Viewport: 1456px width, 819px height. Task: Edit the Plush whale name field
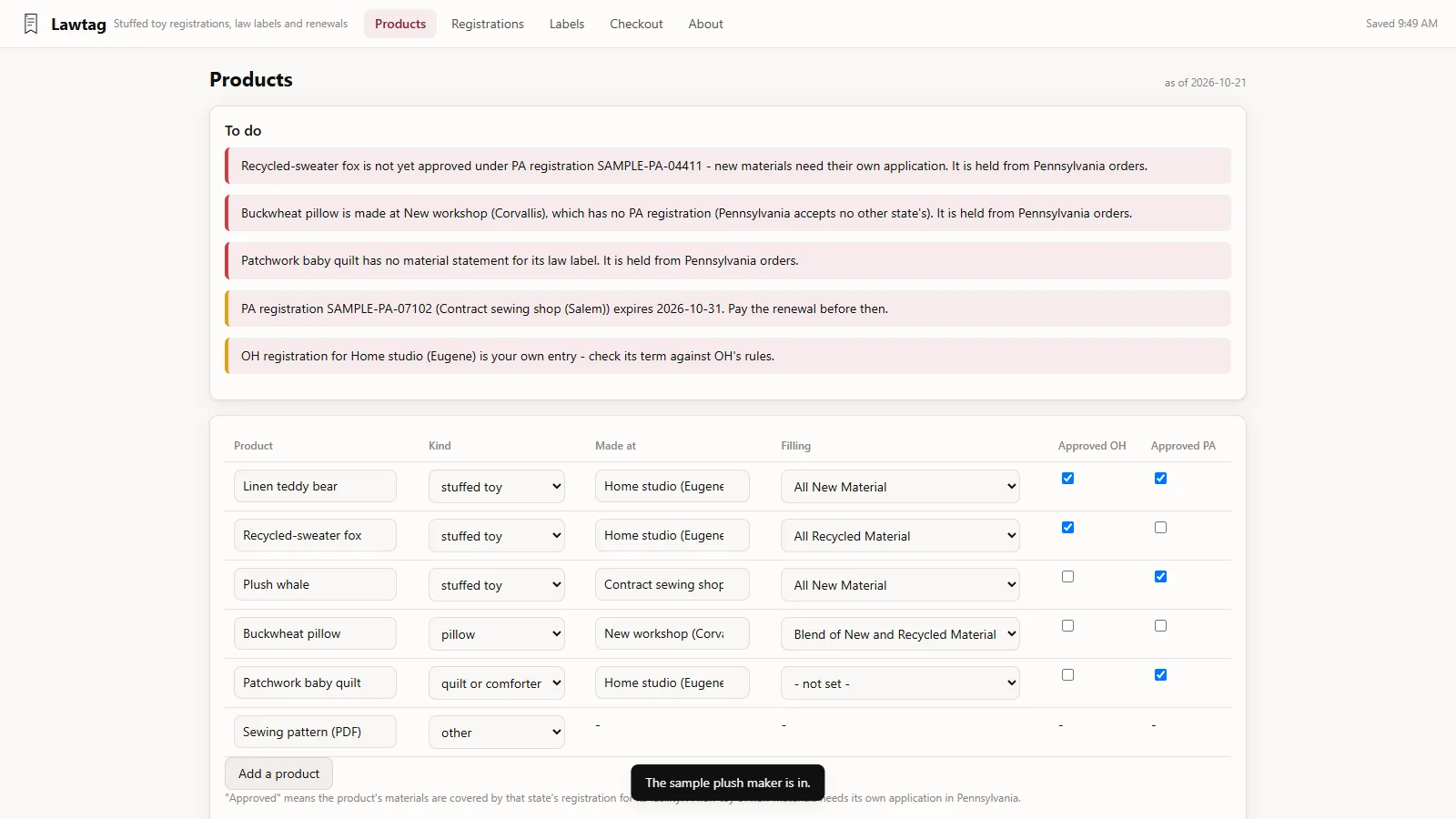[315, 584]
